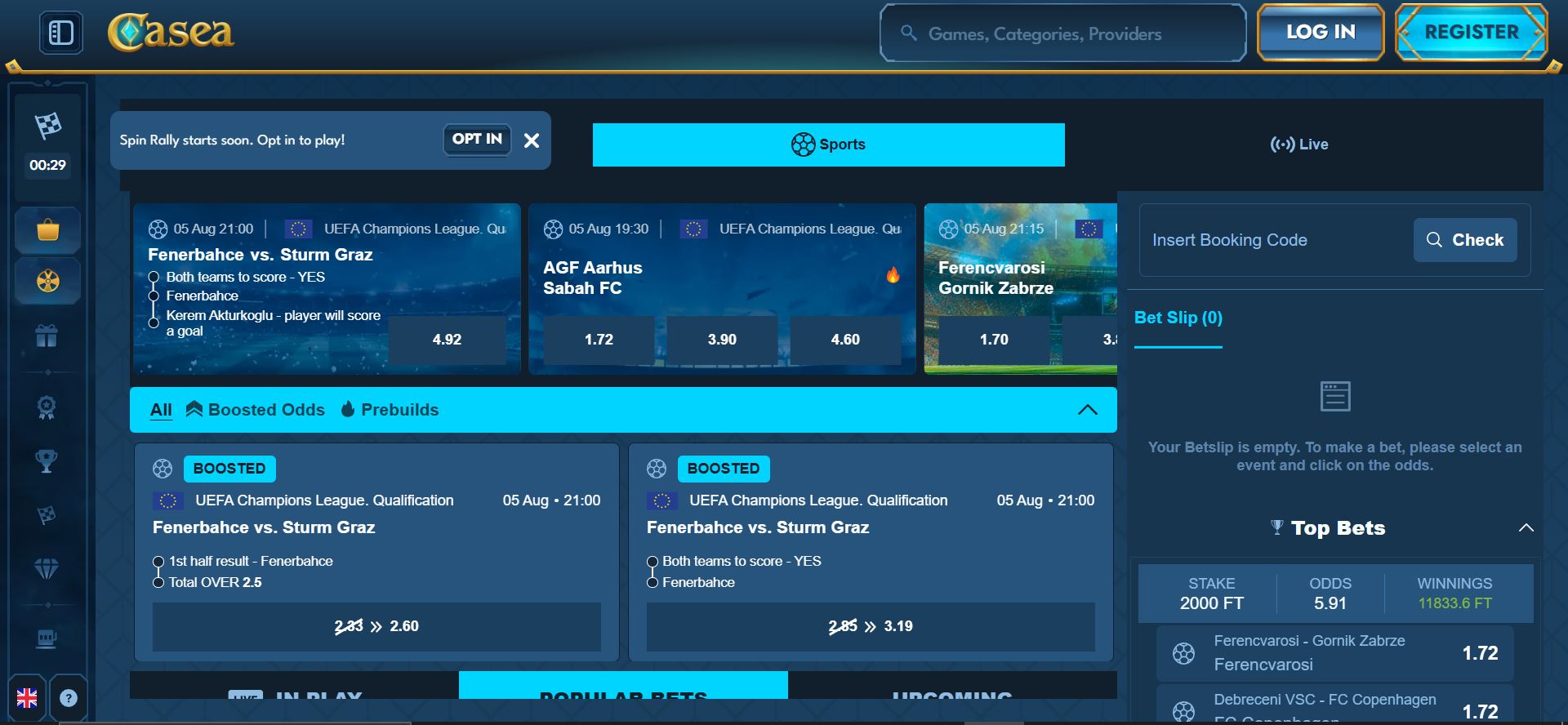This screenshot has height=725, width=1568.
Task: Filter by Prebuilds
Action: click(390, 410)
